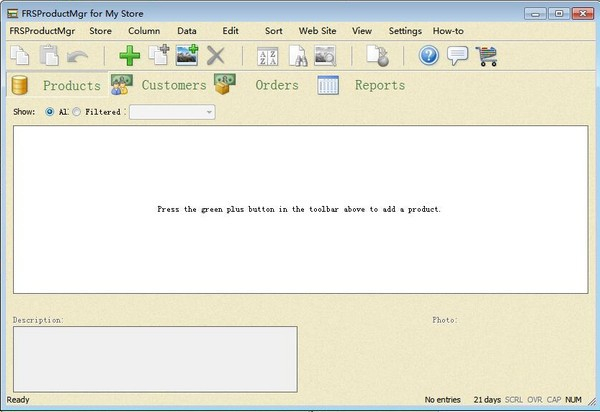
Task: Click the empty product list area
Action: click(x=300, y=250)
